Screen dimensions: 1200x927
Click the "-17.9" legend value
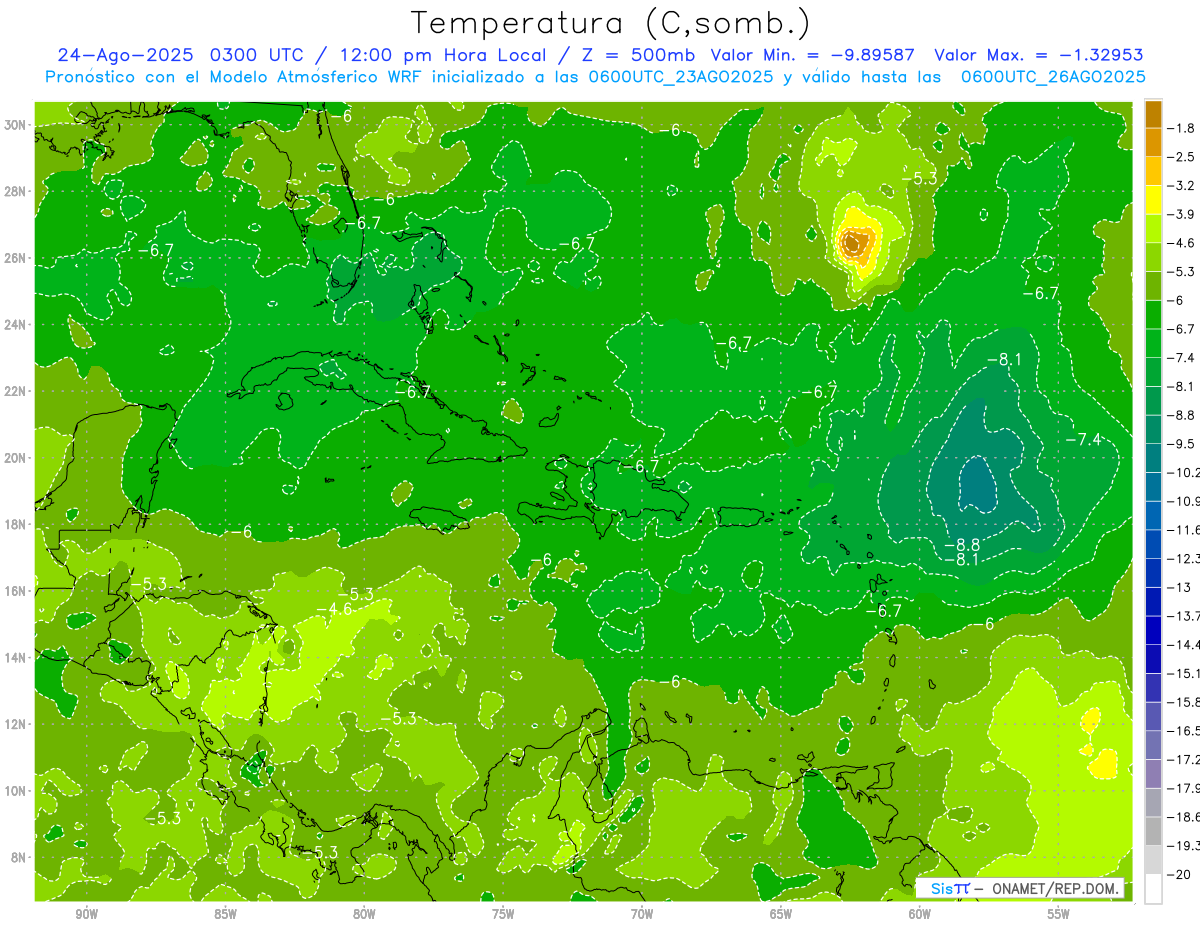[x=1185, y=788]
